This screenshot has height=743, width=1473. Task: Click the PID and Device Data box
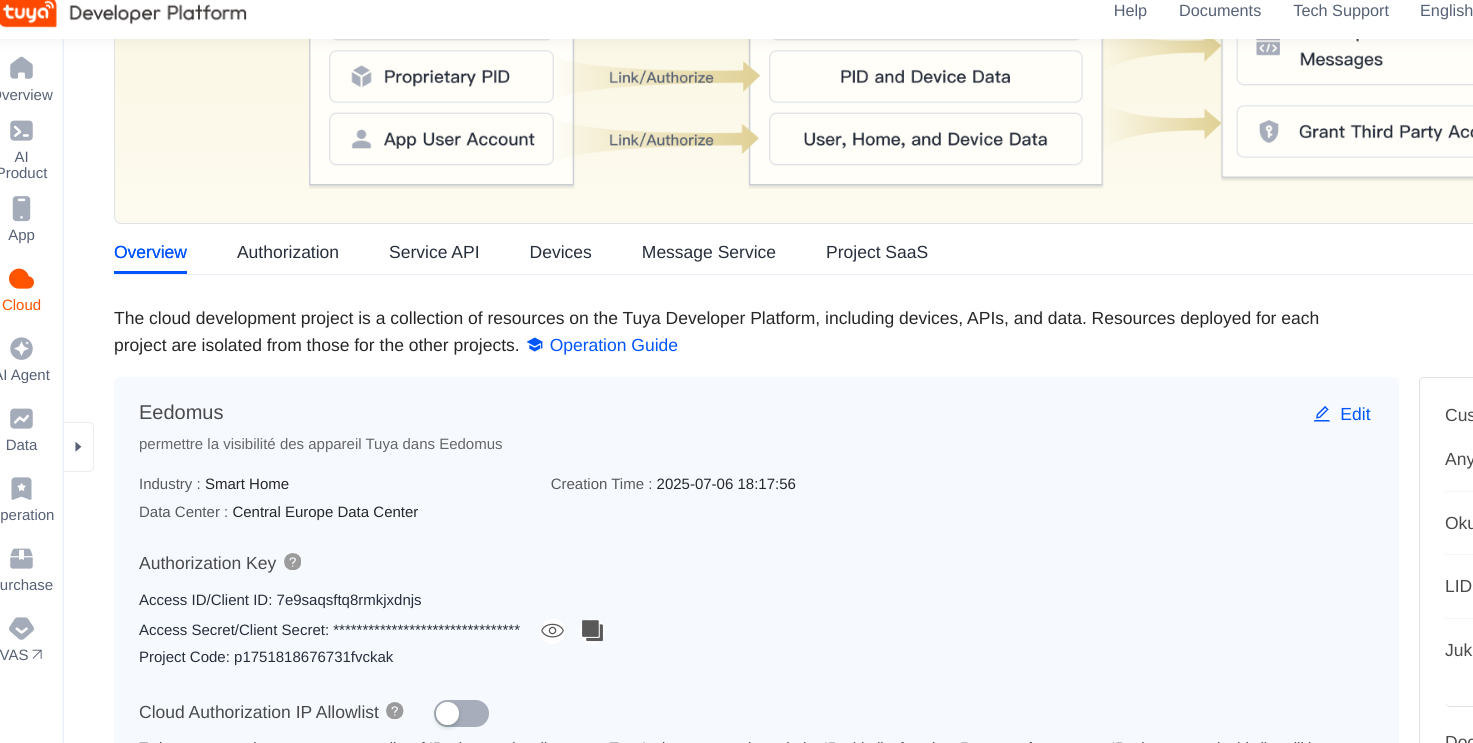pyautogui.click(x=925, y=77)
